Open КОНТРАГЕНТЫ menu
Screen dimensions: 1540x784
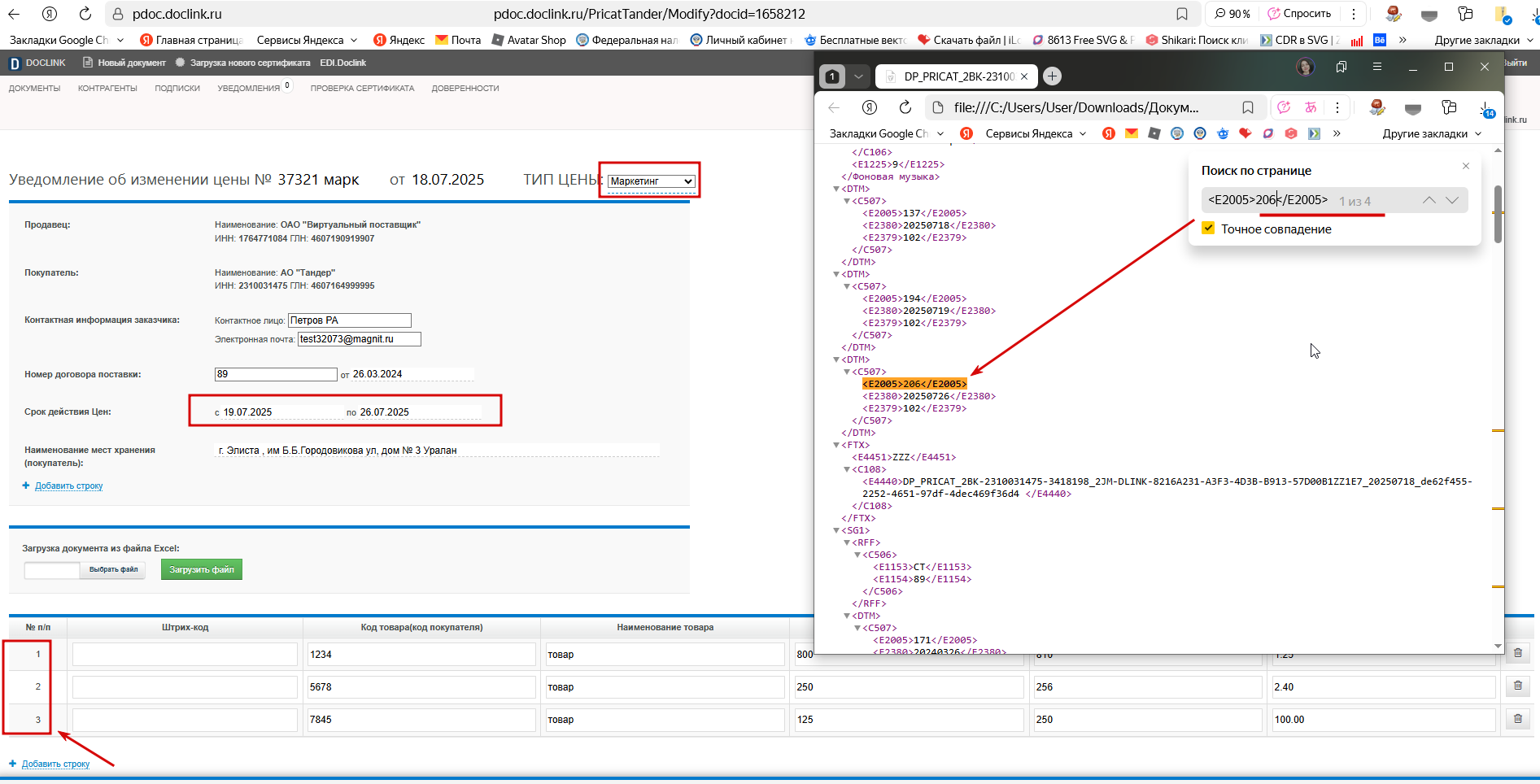(x=107, y=88)
